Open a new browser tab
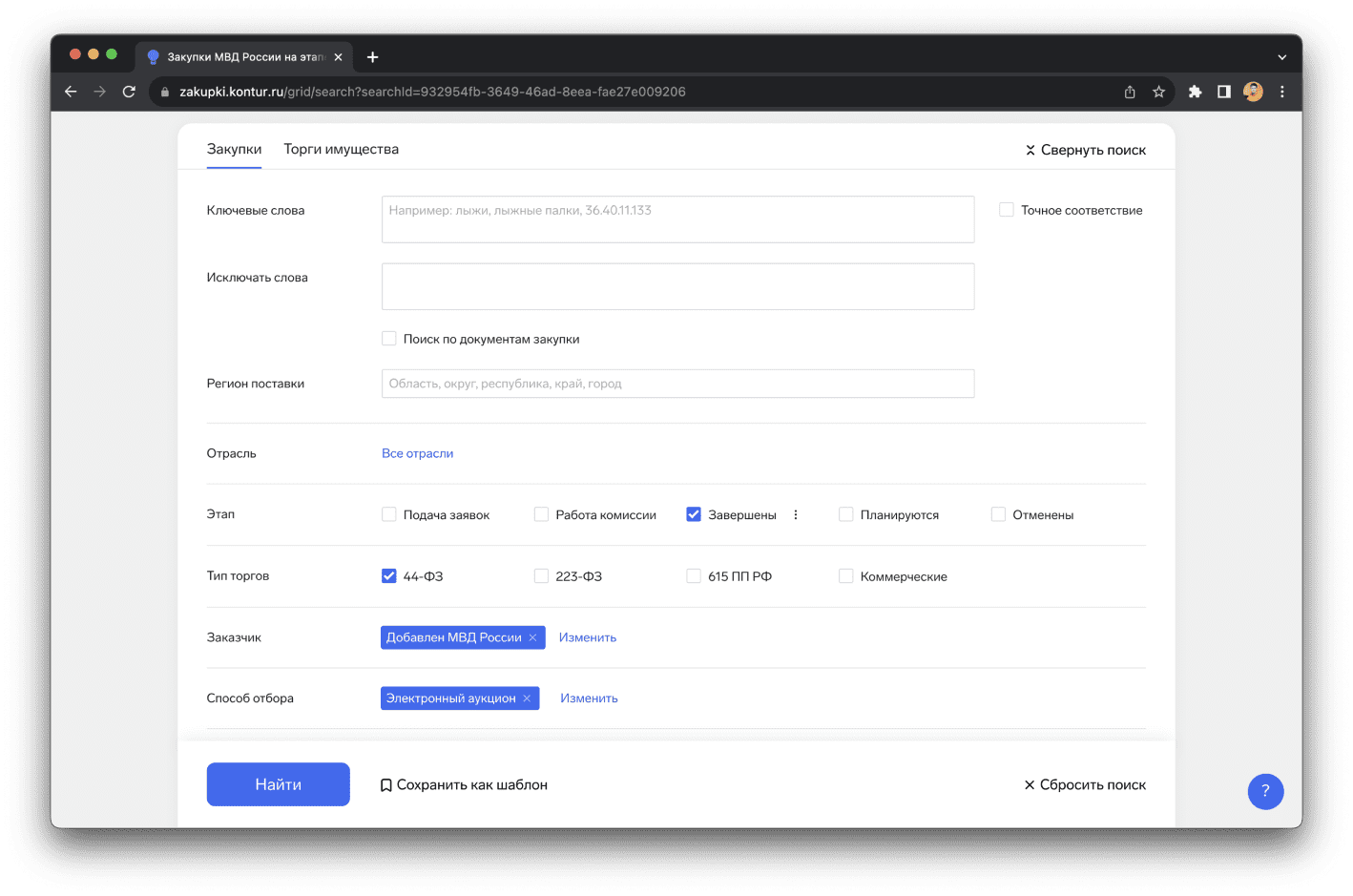1353x896 pixels. click(372, 57)
